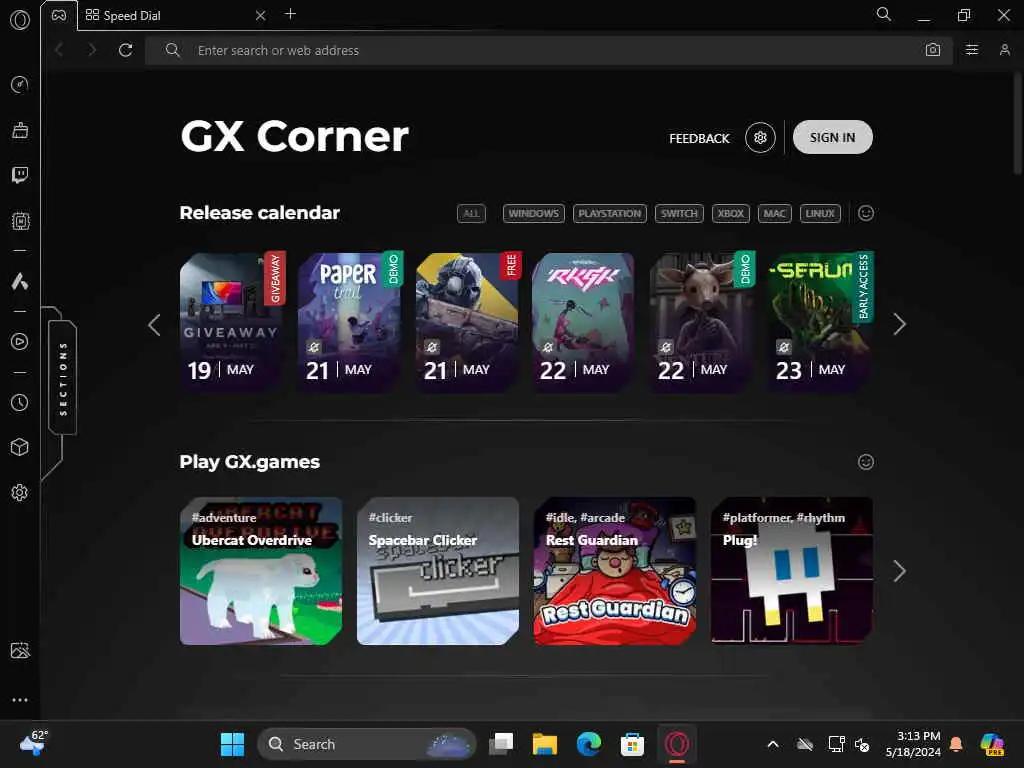Screen dimensions: 1024x768
Task: Play Plug! platformer game
Action: click(x=792, y=571)
